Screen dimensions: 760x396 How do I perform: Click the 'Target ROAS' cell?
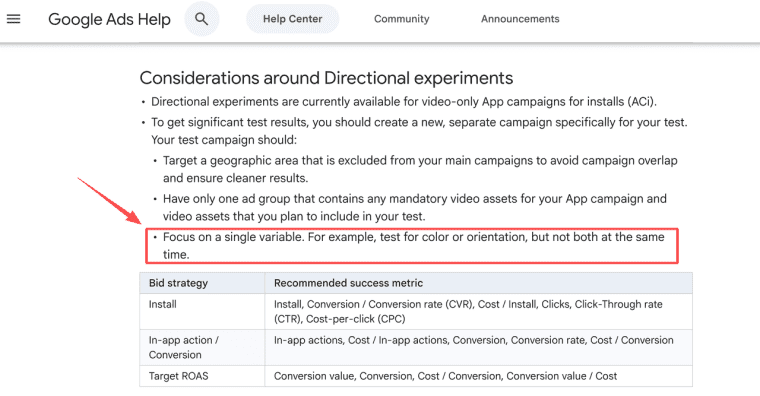(x=202, y=376)
